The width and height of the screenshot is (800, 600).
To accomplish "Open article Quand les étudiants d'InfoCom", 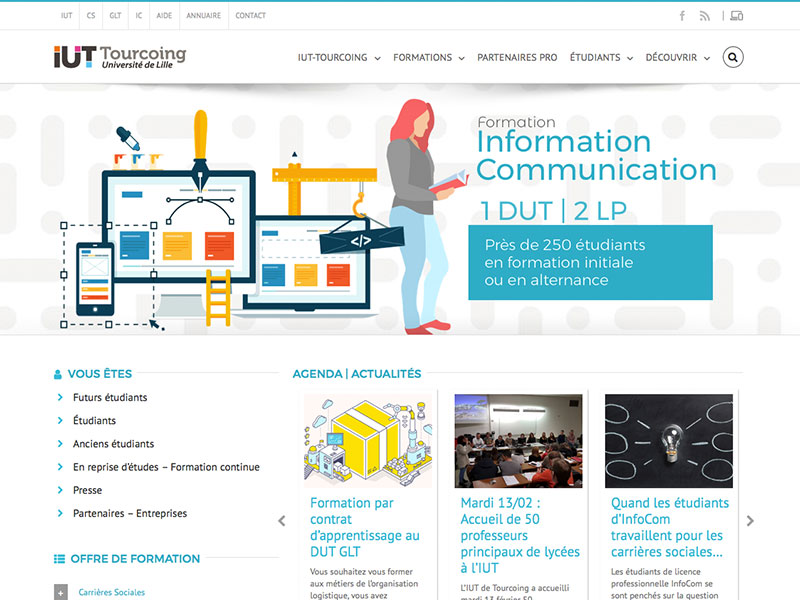I will tap(669, 527).
